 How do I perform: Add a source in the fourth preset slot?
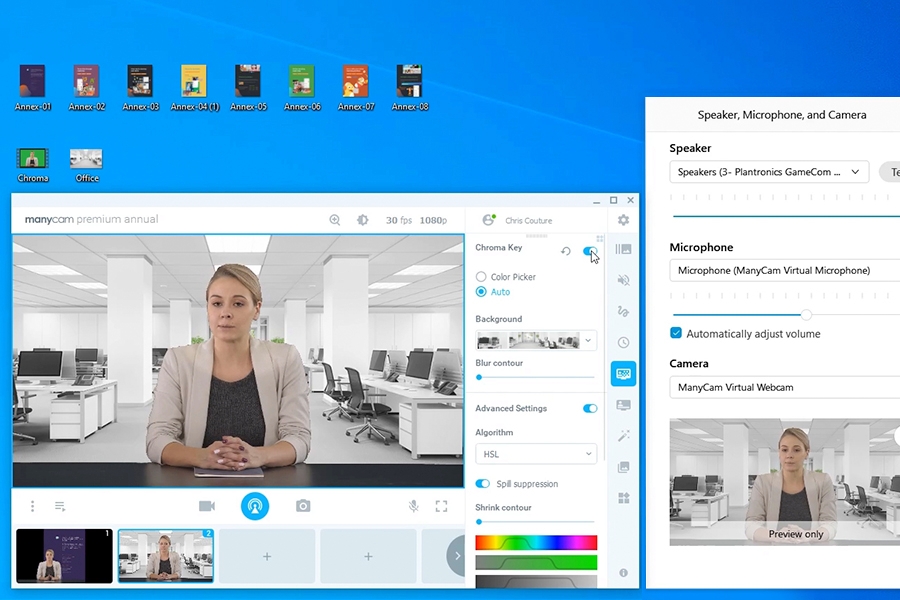(368, 556)
